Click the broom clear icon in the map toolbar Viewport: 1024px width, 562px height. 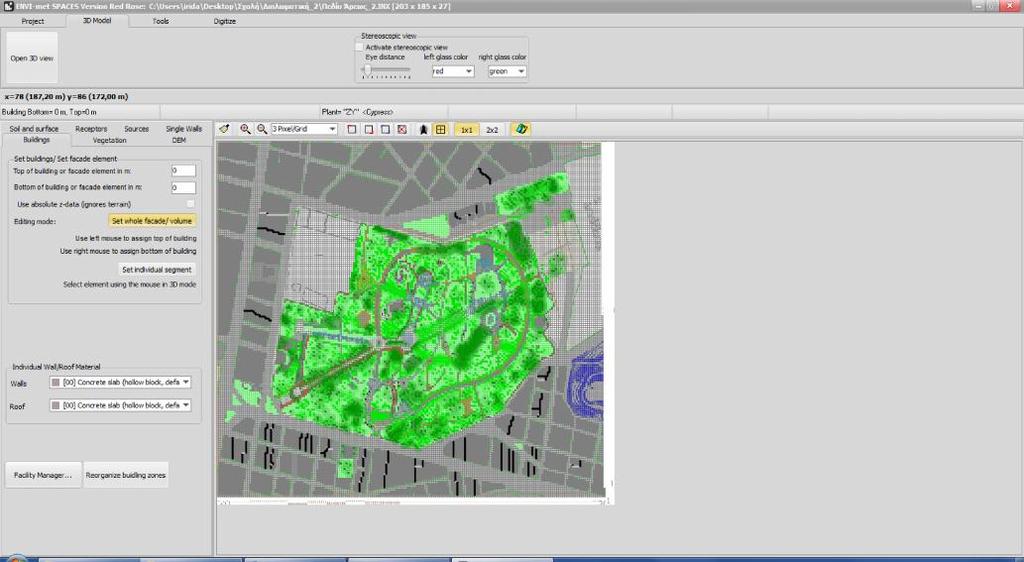(224, 129)
